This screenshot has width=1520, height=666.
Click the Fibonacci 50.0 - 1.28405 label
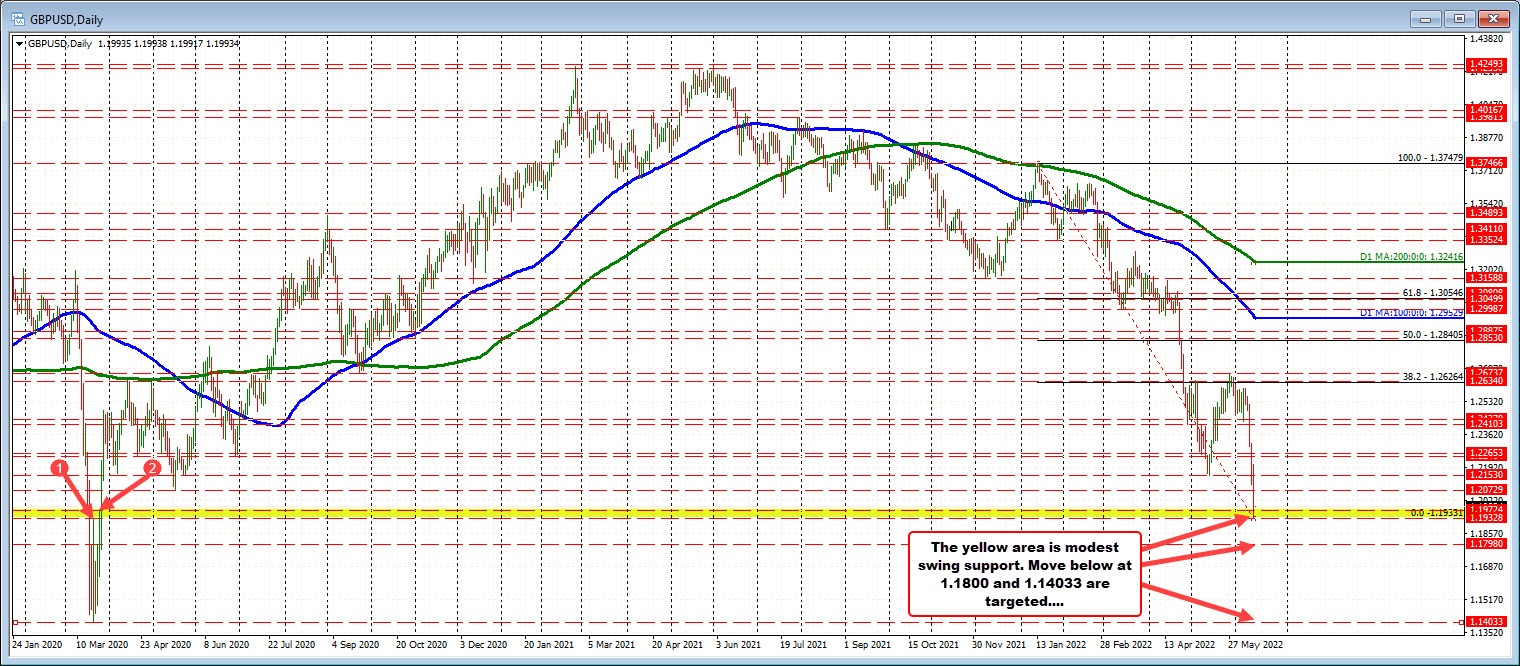pyautogui.click(x=1434, y=335)
